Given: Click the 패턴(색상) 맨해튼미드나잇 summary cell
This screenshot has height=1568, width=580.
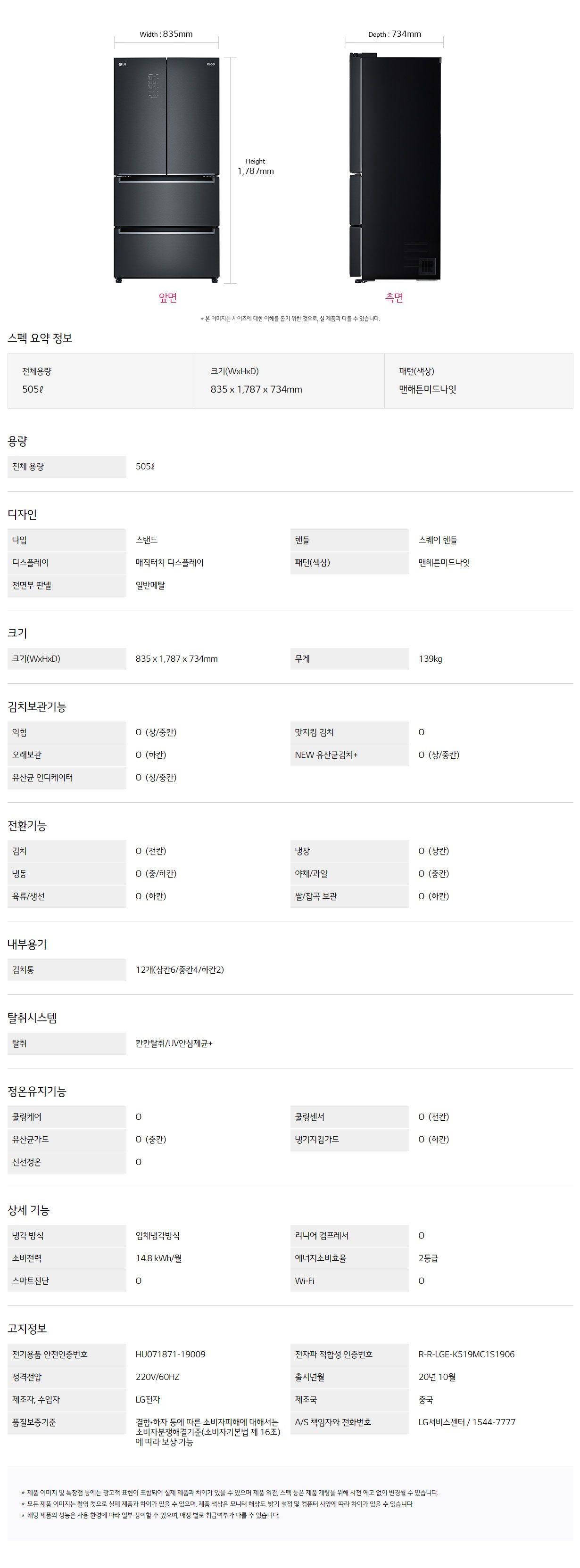Looking at the screenshot, I should 478,380.
